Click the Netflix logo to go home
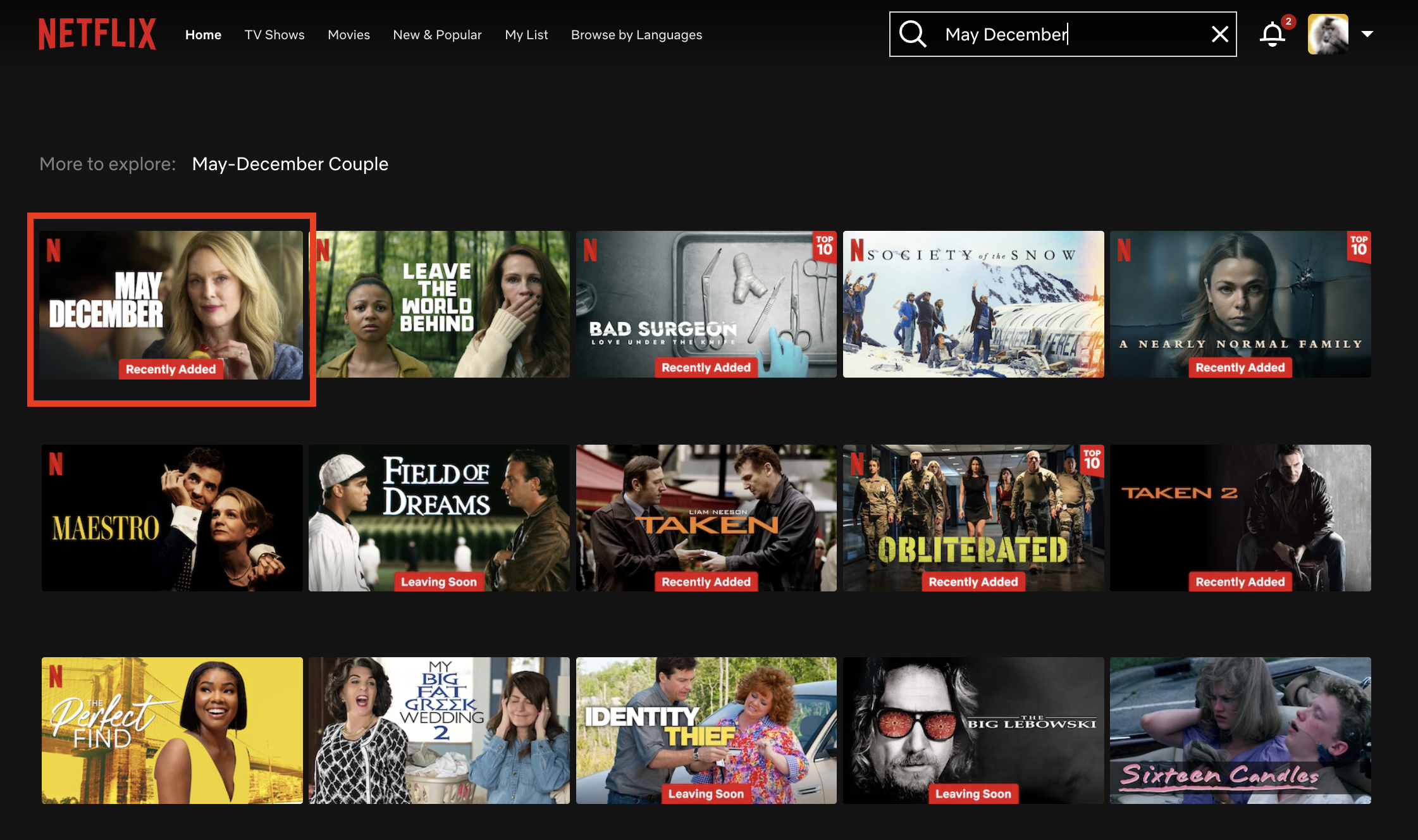This screenshot has width=1418, height=840. coord(97,34)
